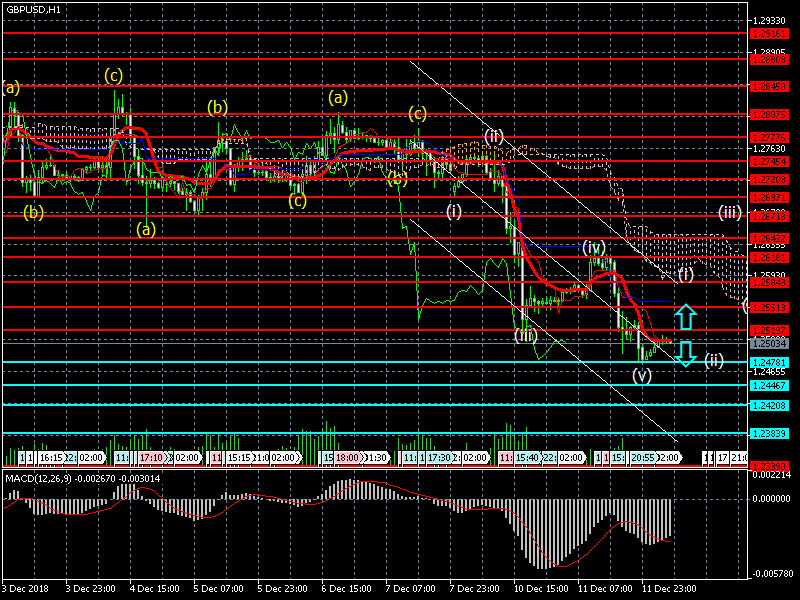Select the 1.25513 price label
800x600 pixels.
[x=769, y=307]
